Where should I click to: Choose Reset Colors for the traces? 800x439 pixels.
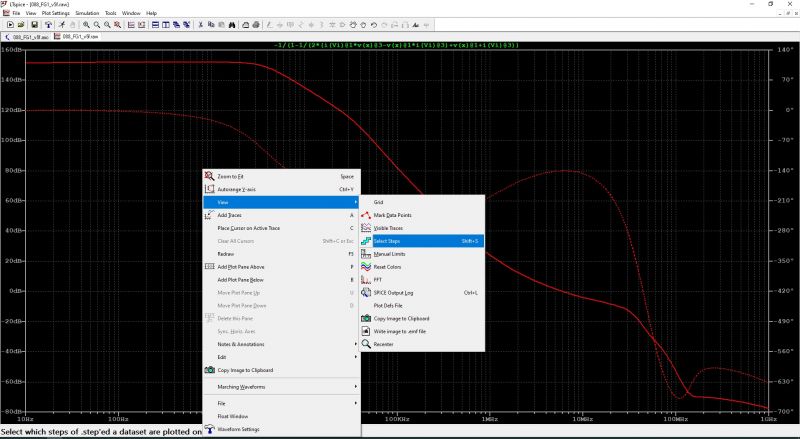[387, 267]
